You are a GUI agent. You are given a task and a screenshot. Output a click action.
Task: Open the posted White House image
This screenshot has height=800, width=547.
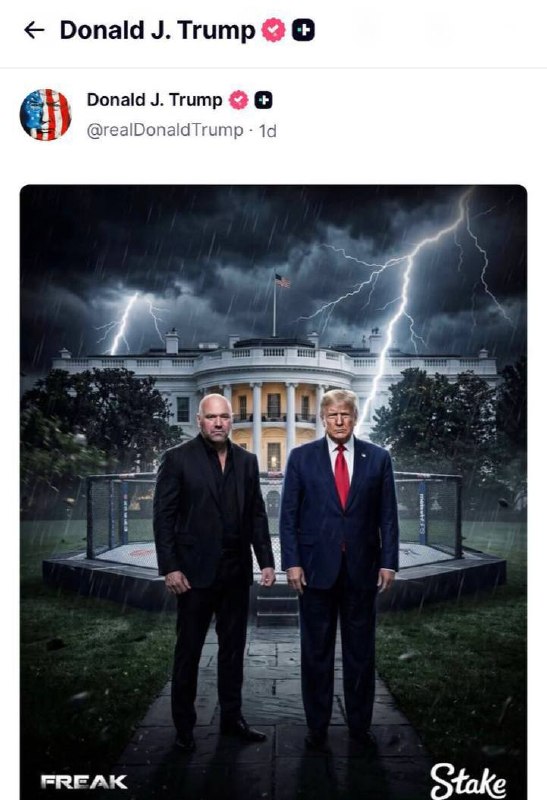pos(274,492)
